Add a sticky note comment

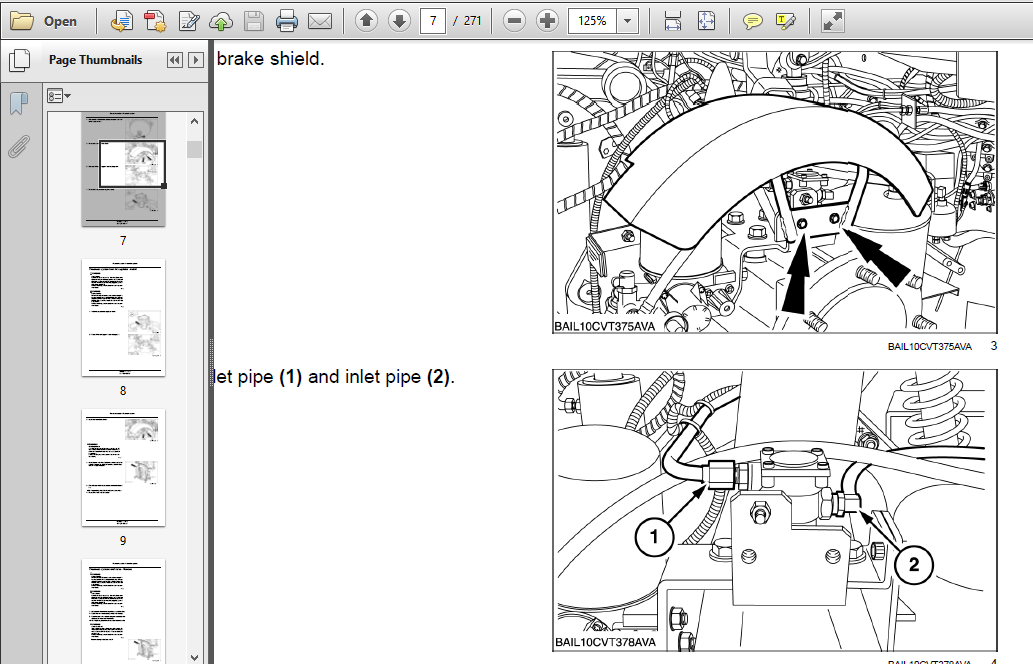[752, 21]
